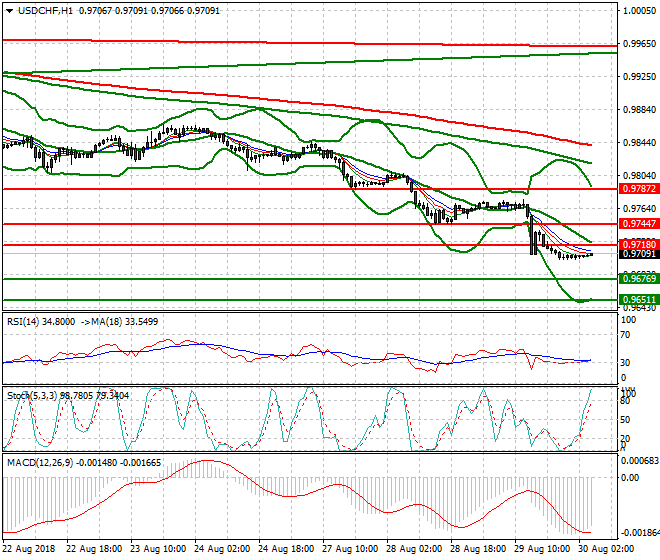This screenshot has height=560, width=660.
Task: Click the 28 Aug 18:00 time label
Action: click(478, 549)
